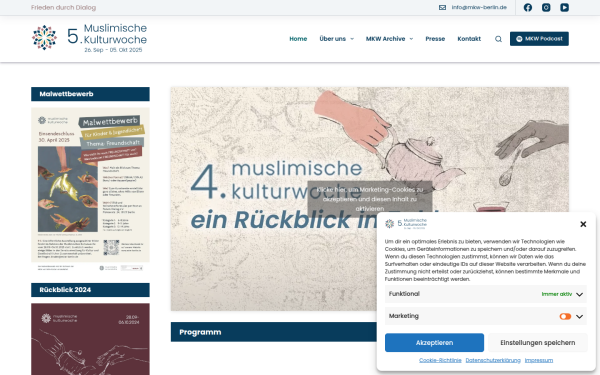
Task: Expand the Marketing cookie category
Action: (x=579, y=316)
